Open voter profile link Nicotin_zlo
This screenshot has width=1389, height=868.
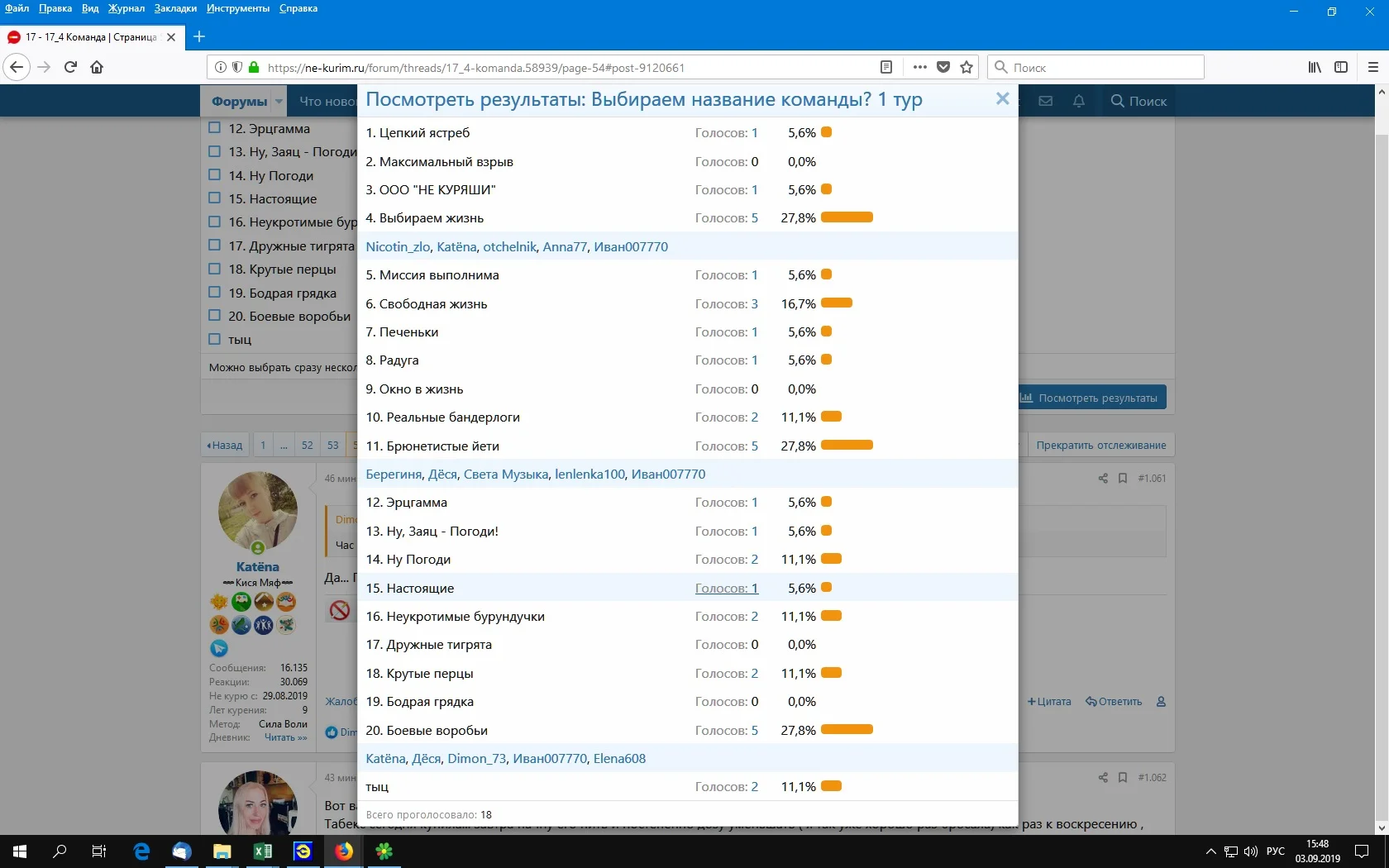(x=398, y=246)
